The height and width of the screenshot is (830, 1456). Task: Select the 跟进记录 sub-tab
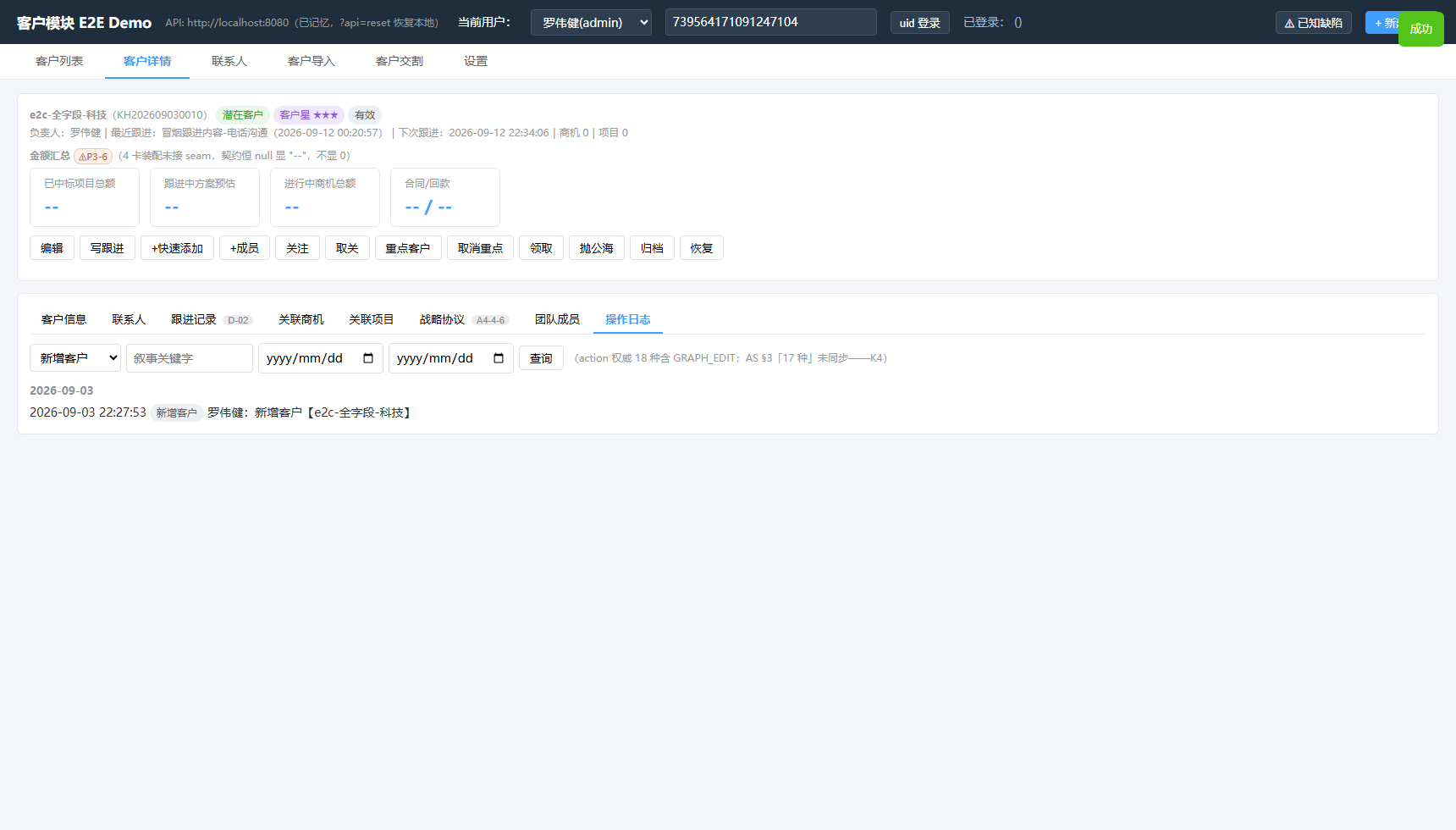coord(194,319)
